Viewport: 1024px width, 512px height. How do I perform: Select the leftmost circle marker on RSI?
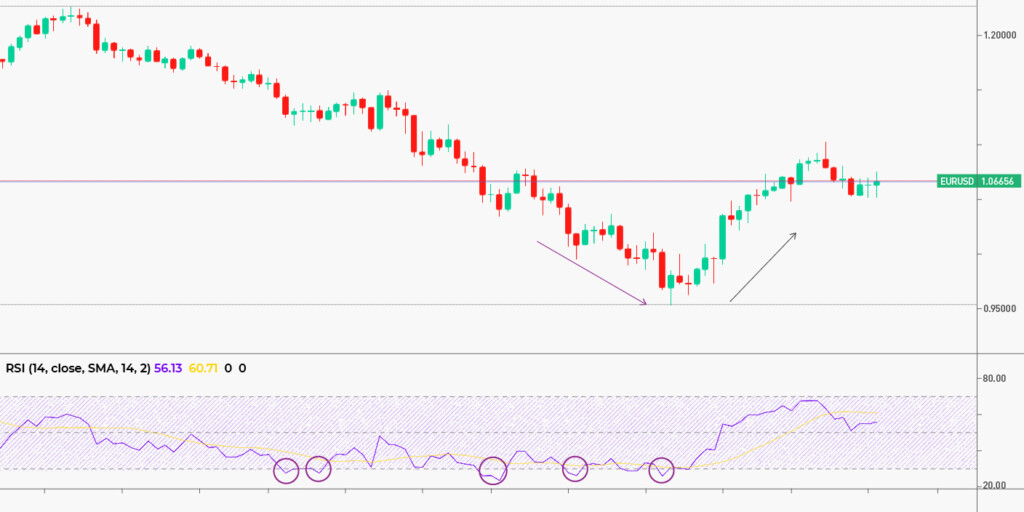pos(286,468)
